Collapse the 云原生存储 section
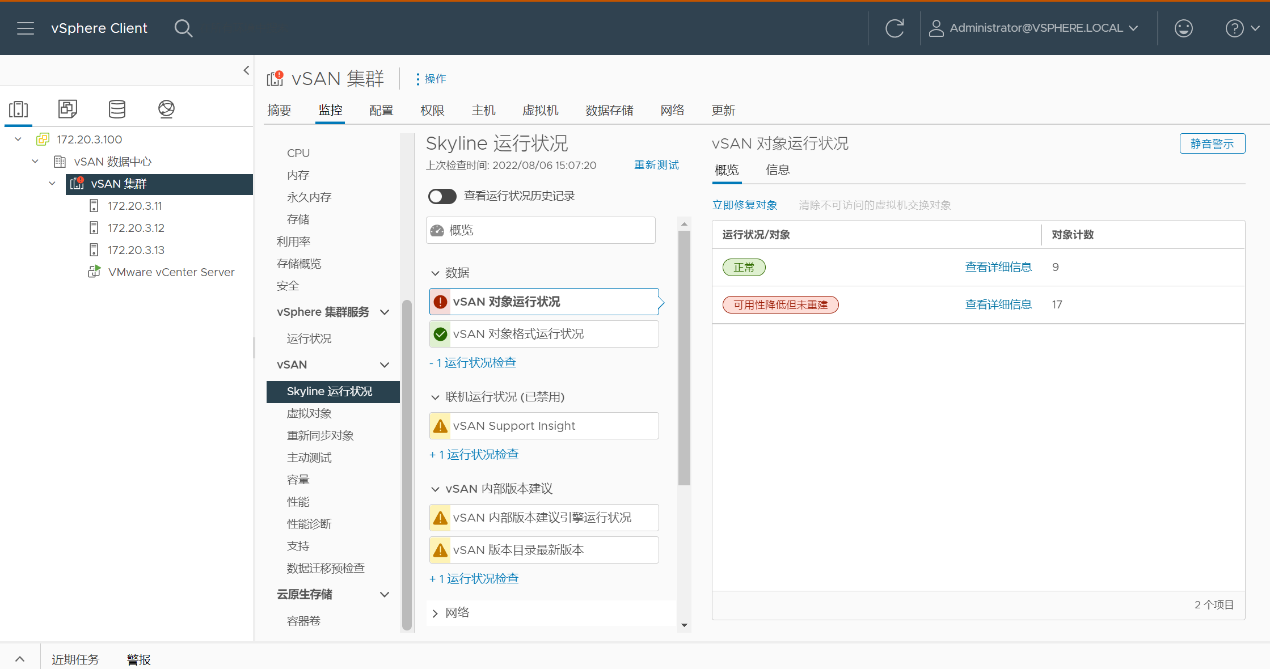The height and width of the screenshot is (669, 1270). coord(384,594)
